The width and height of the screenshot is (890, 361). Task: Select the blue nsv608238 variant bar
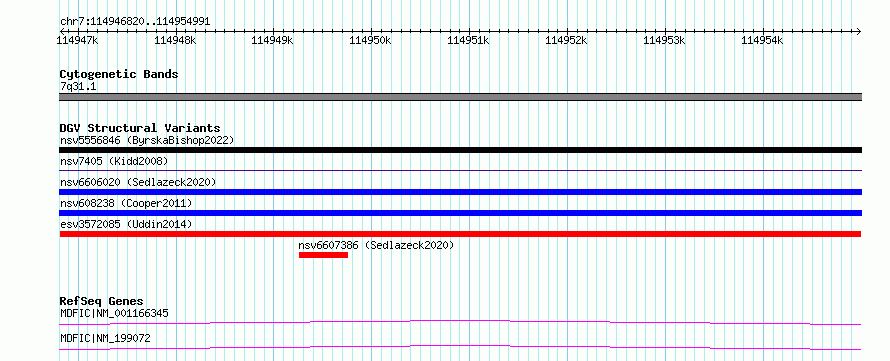[x=460, y=213]
